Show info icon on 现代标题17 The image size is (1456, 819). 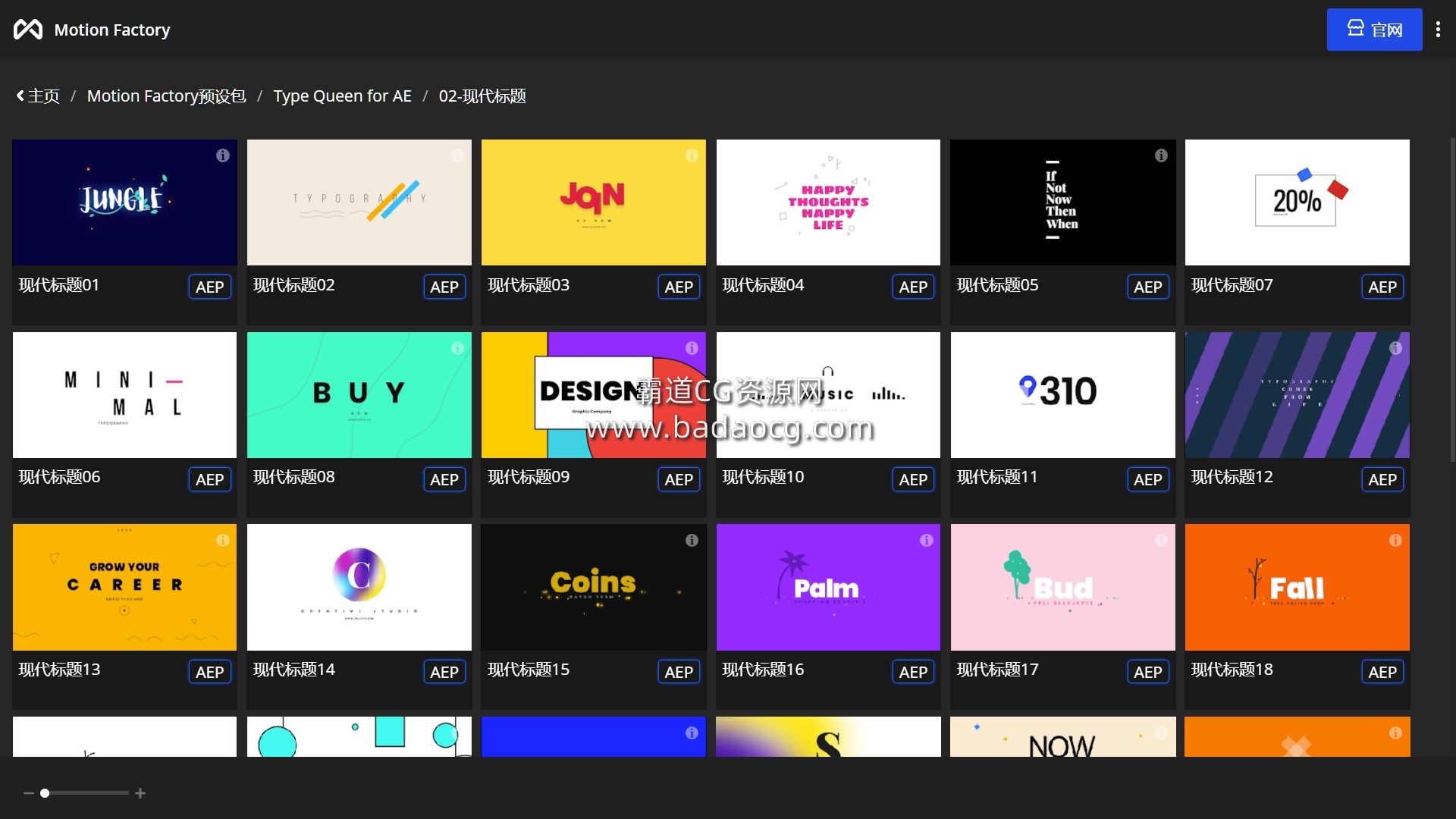point(1161,541)
